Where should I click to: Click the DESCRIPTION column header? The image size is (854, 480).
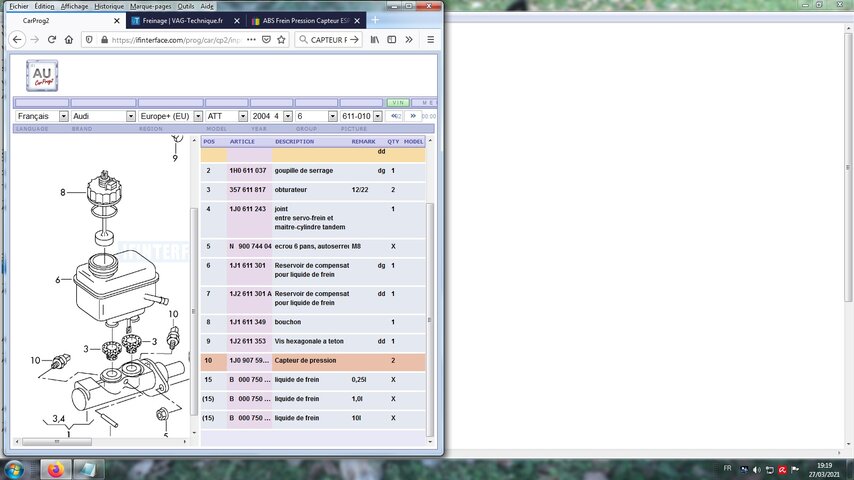point(294,142)
